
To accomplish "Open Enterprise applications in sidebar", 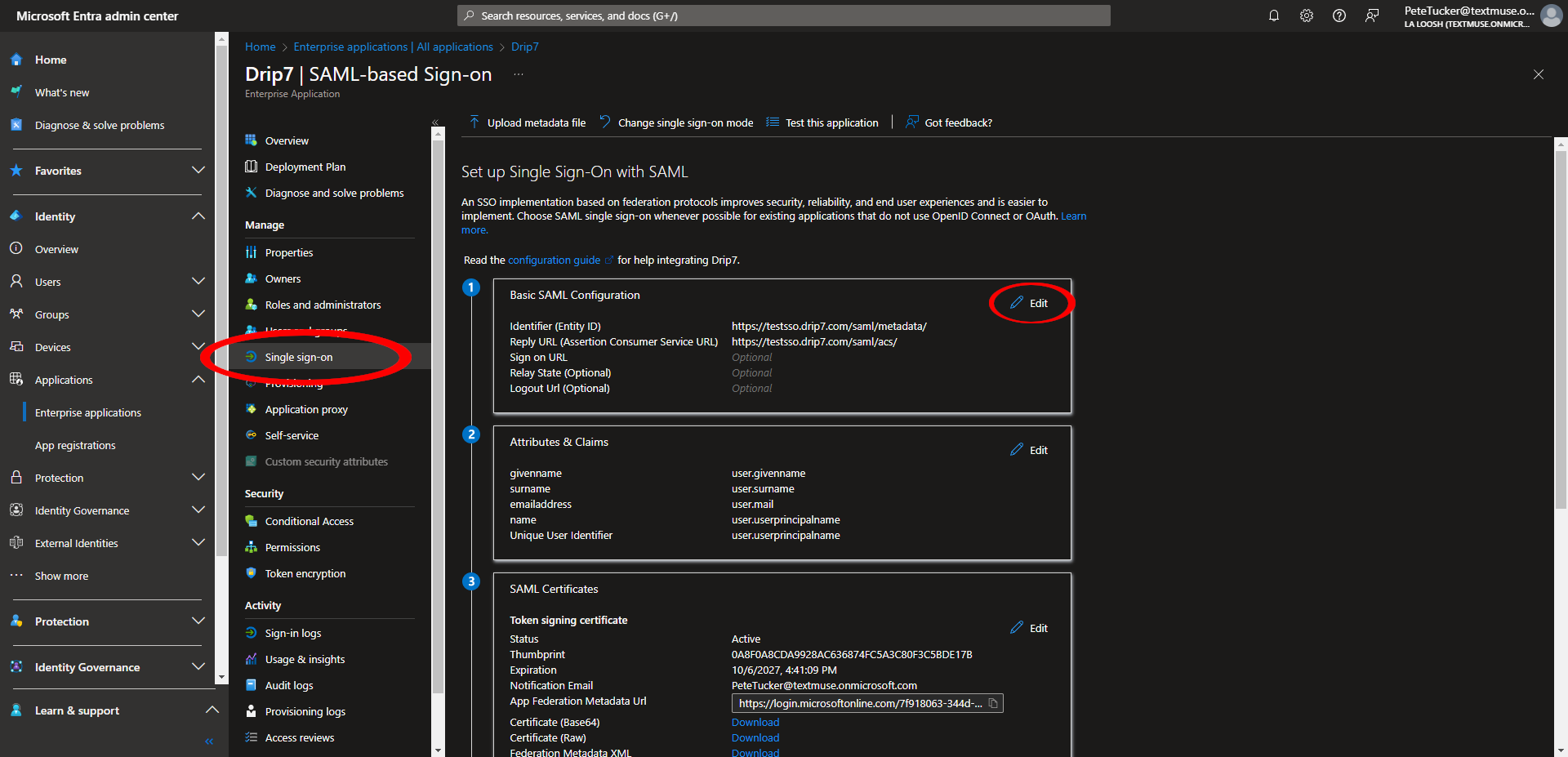I will click(88, 412).
